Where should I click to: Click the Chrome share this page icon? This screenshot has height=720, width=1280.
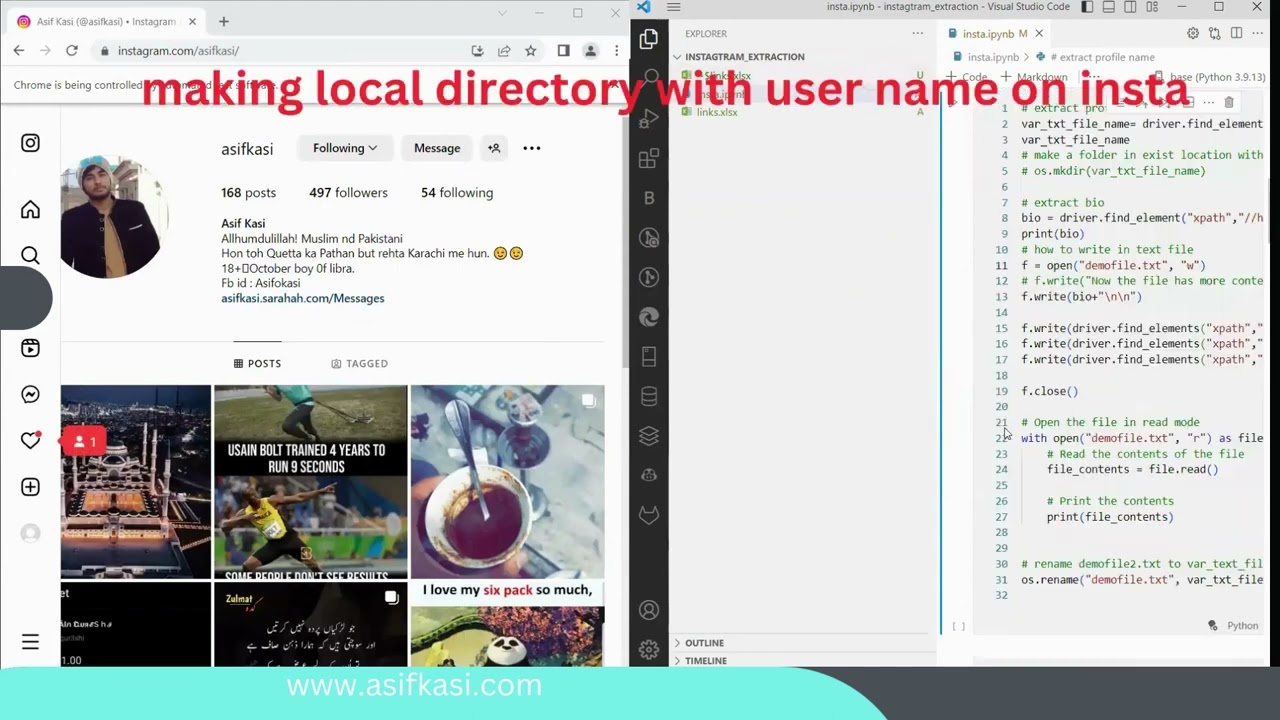pyautogui.click(x=504, y=51)
